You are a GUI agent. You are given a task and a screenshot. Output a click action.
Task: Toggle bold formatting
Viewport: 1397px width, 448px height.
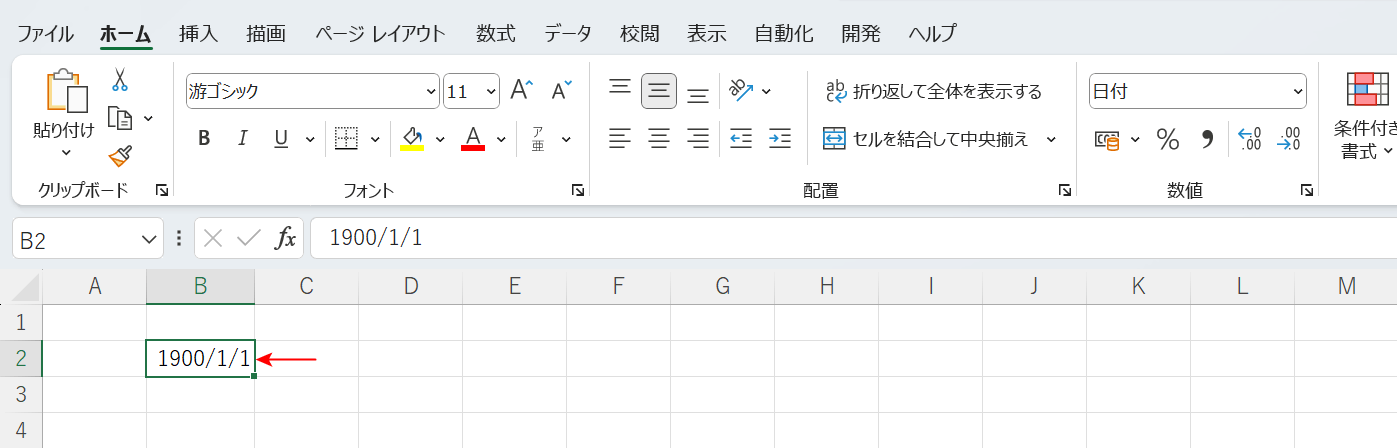tap(204, 138)
